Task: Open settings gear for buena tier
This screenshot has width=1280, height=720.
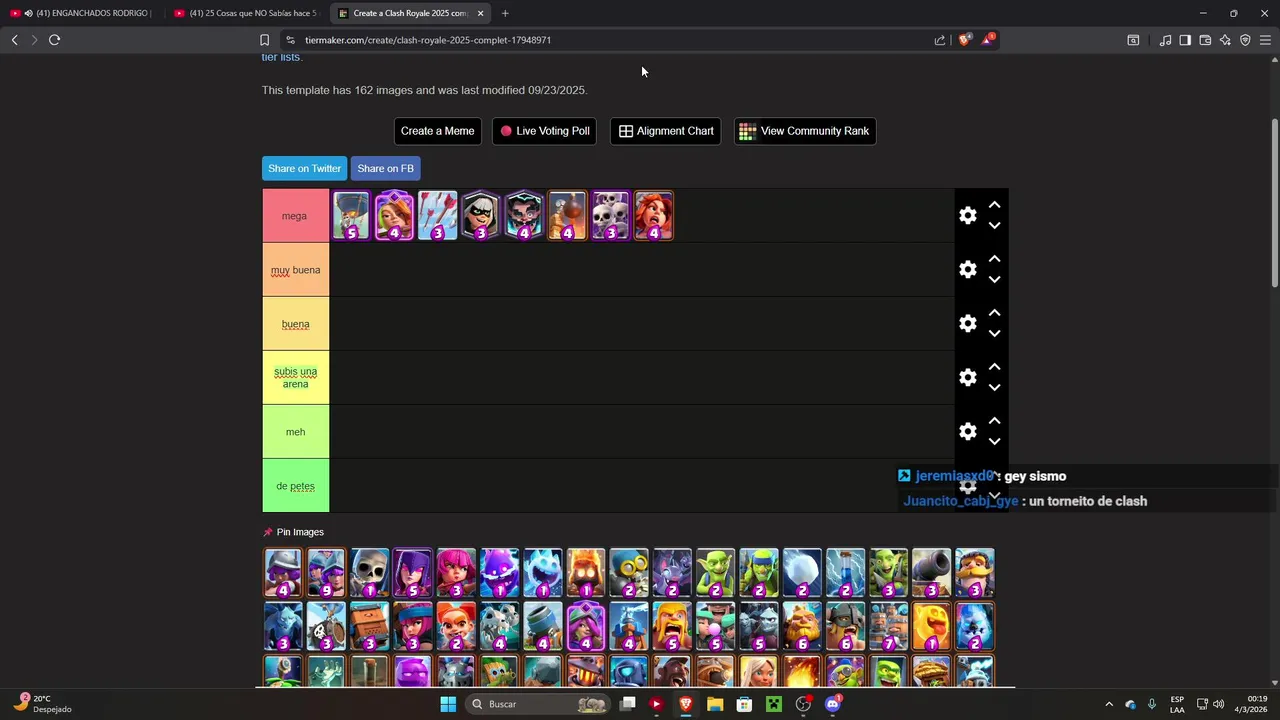Action: (x=967, y=323)
